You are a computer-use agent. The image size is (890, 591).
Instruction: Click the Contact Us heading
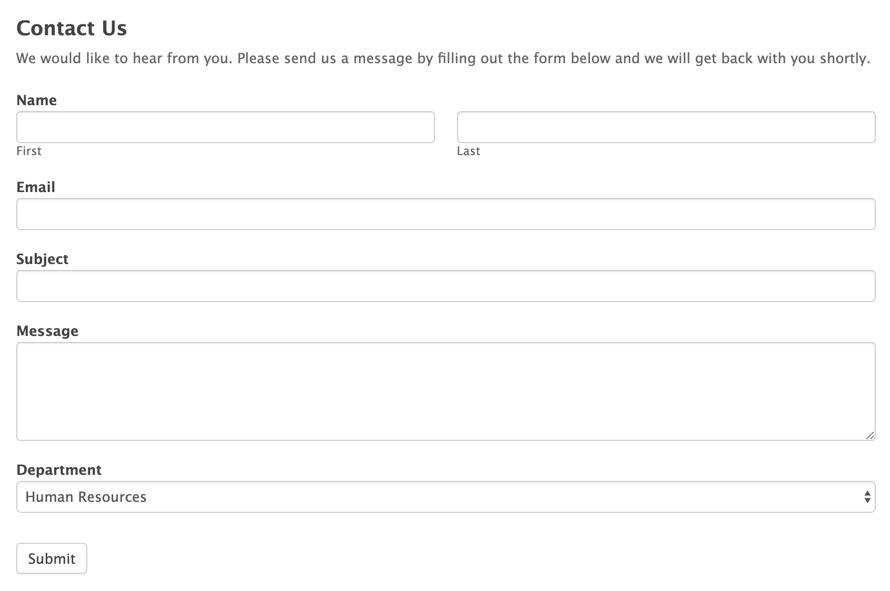71,28
